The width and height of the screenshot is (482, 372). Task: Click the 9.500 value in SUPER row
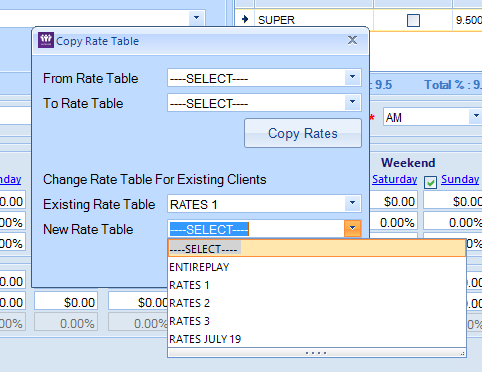point(468,20)
